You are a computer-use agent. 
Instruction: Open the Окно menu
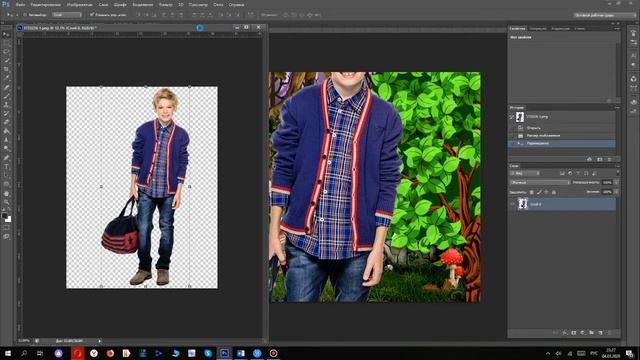tap(218, 5)
